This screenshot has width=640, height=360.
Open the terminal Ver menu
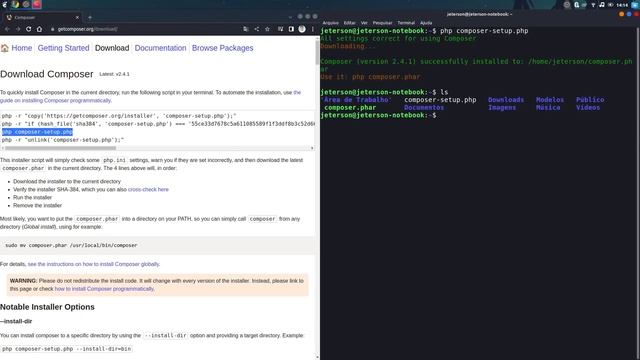364,23
